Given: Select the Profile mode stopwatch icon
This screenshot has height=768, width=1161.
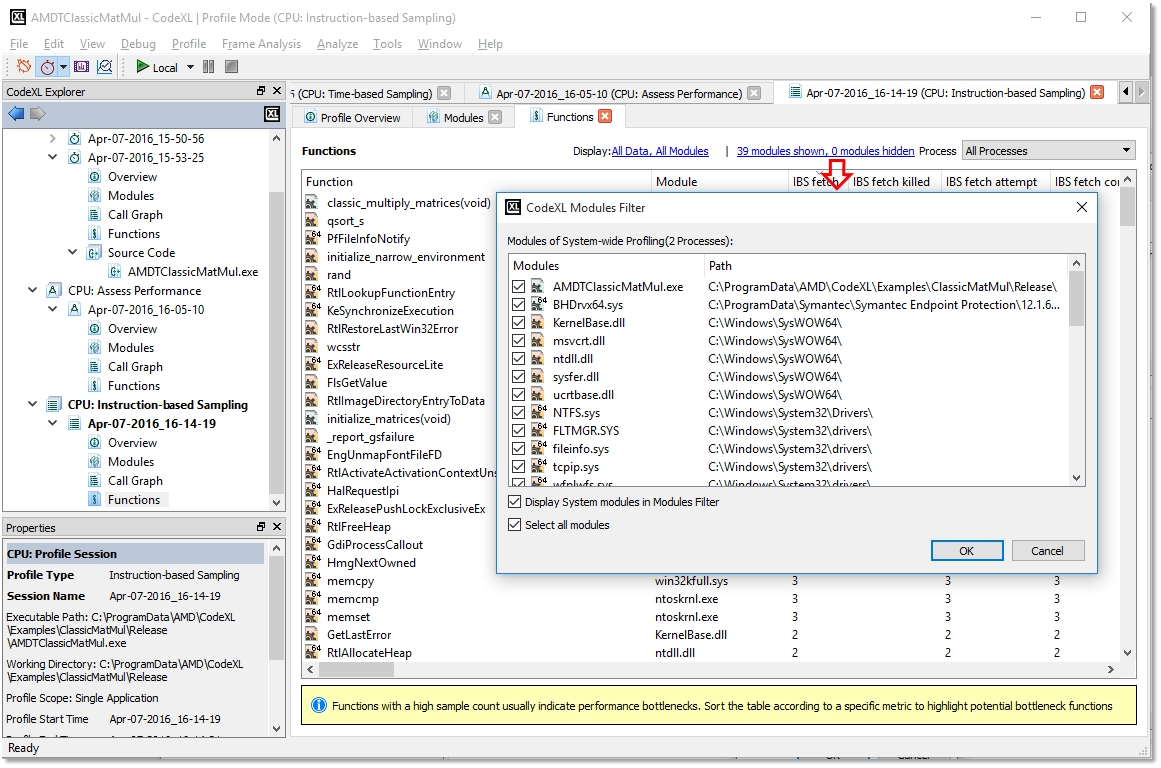Looking at the screenshot, I should 47,67.
